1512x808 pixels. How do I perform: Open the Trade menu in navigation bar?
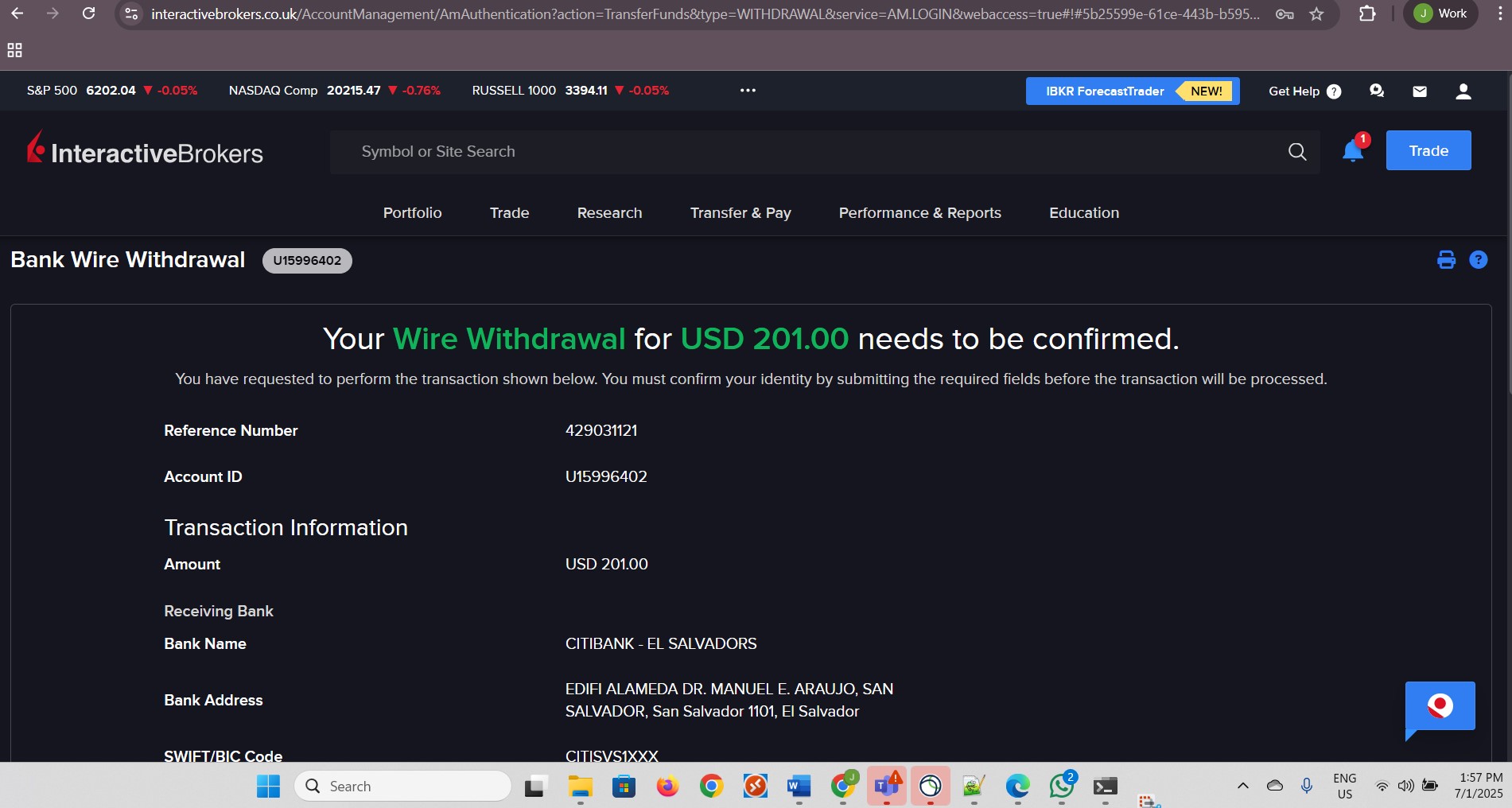point(509,212)
